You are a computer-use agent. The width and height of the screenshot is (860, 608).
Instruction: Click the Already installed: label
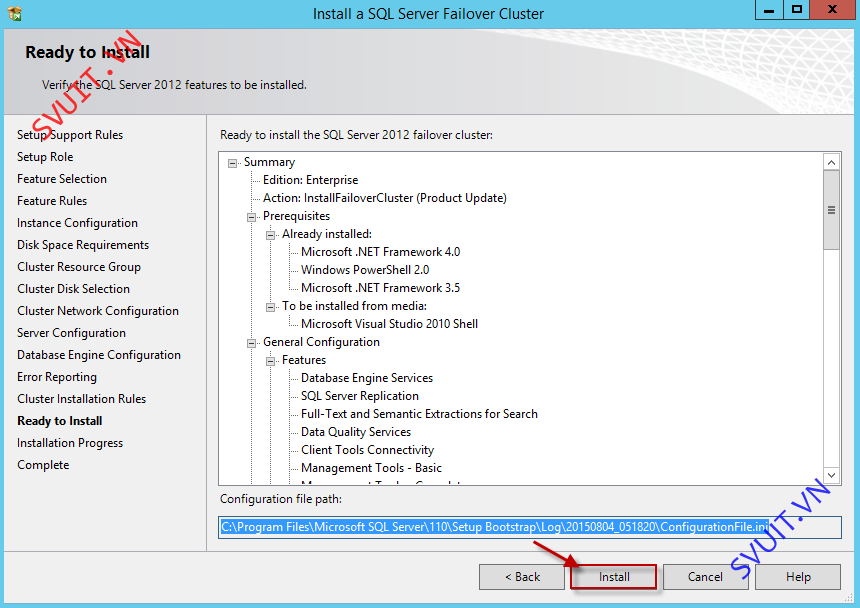coord(327,234)
